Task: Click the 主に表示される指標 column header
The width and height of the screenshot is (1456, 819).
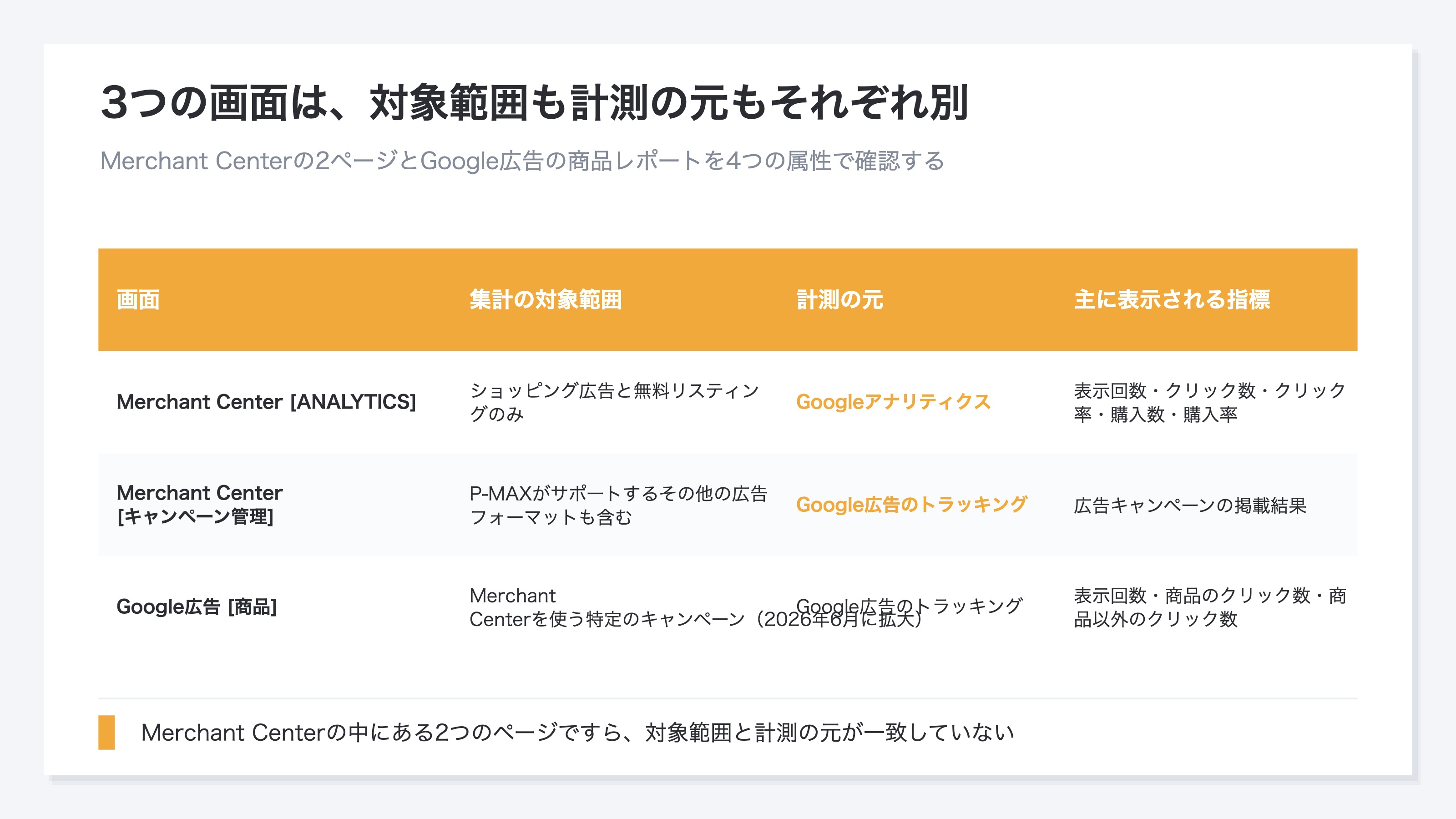Action: click(x=1172, y=299)
